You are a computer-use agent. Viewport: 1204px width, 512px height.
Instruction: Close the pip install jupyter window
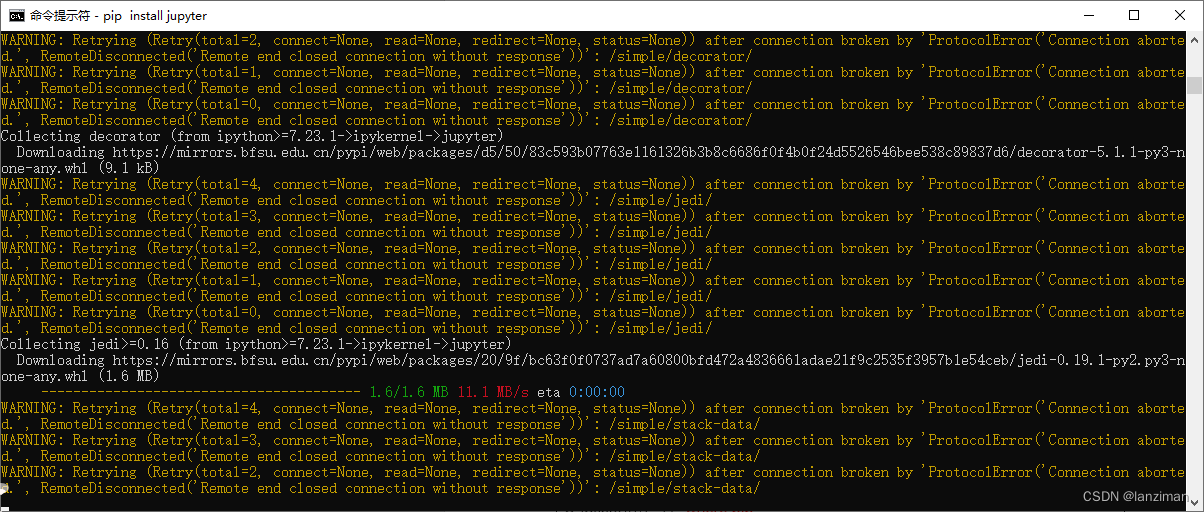point(1179,15)
